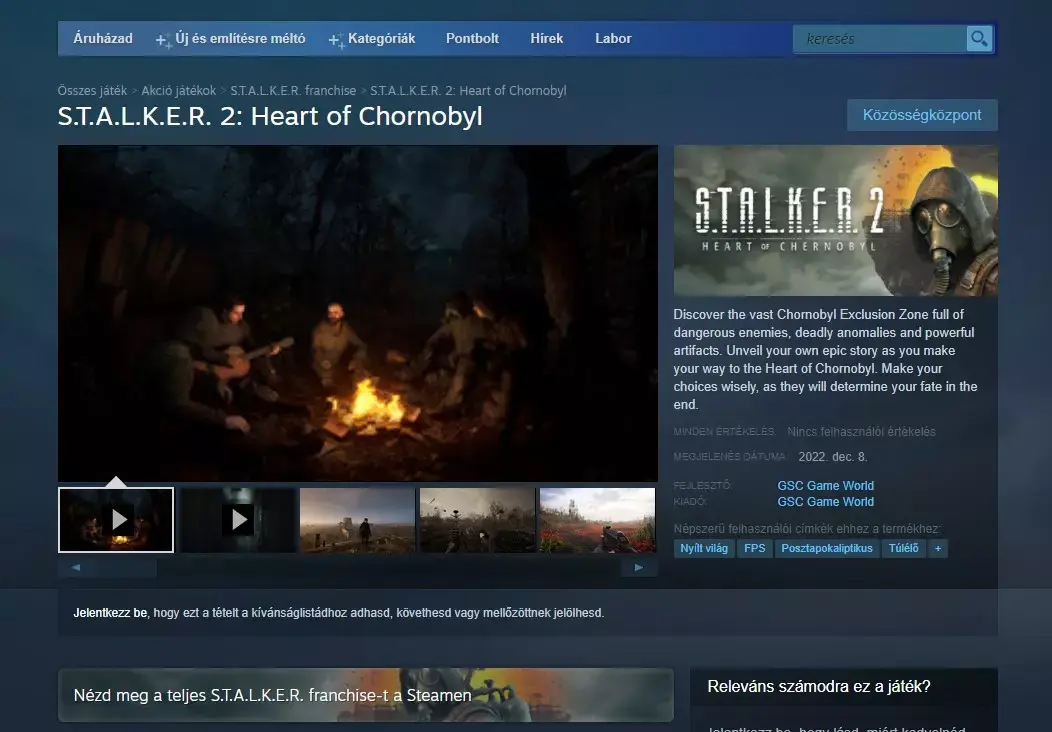Expand the Kategóriák menu
This screenshot has height=732, width=1052.
pyautogui.click(x=372, y=39)
